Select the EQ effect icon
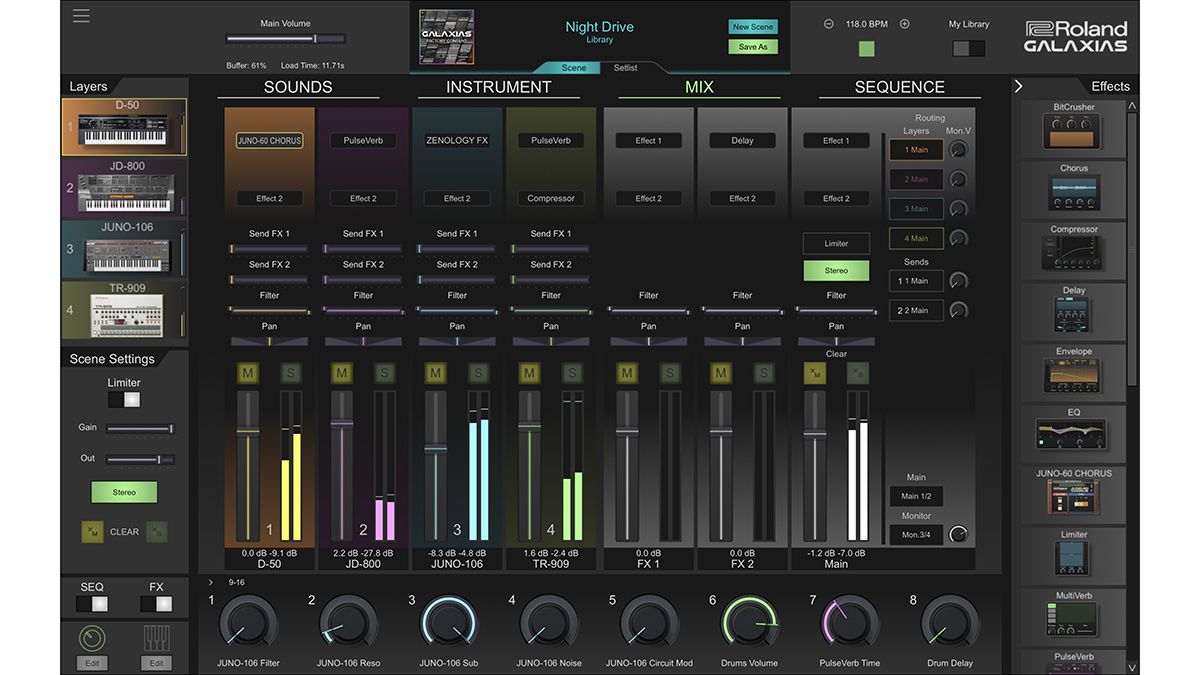 pyautogui.click(x=1071, y=437)
